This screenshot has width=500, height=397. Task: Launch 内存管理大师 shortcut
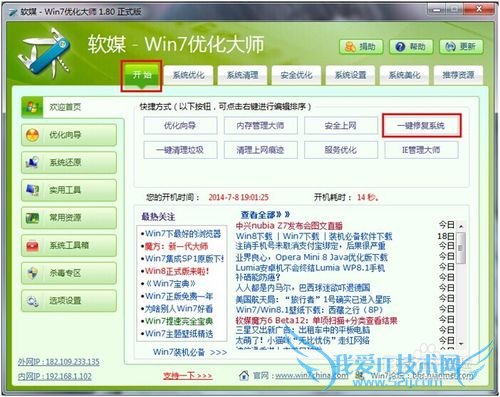(260, 126)
